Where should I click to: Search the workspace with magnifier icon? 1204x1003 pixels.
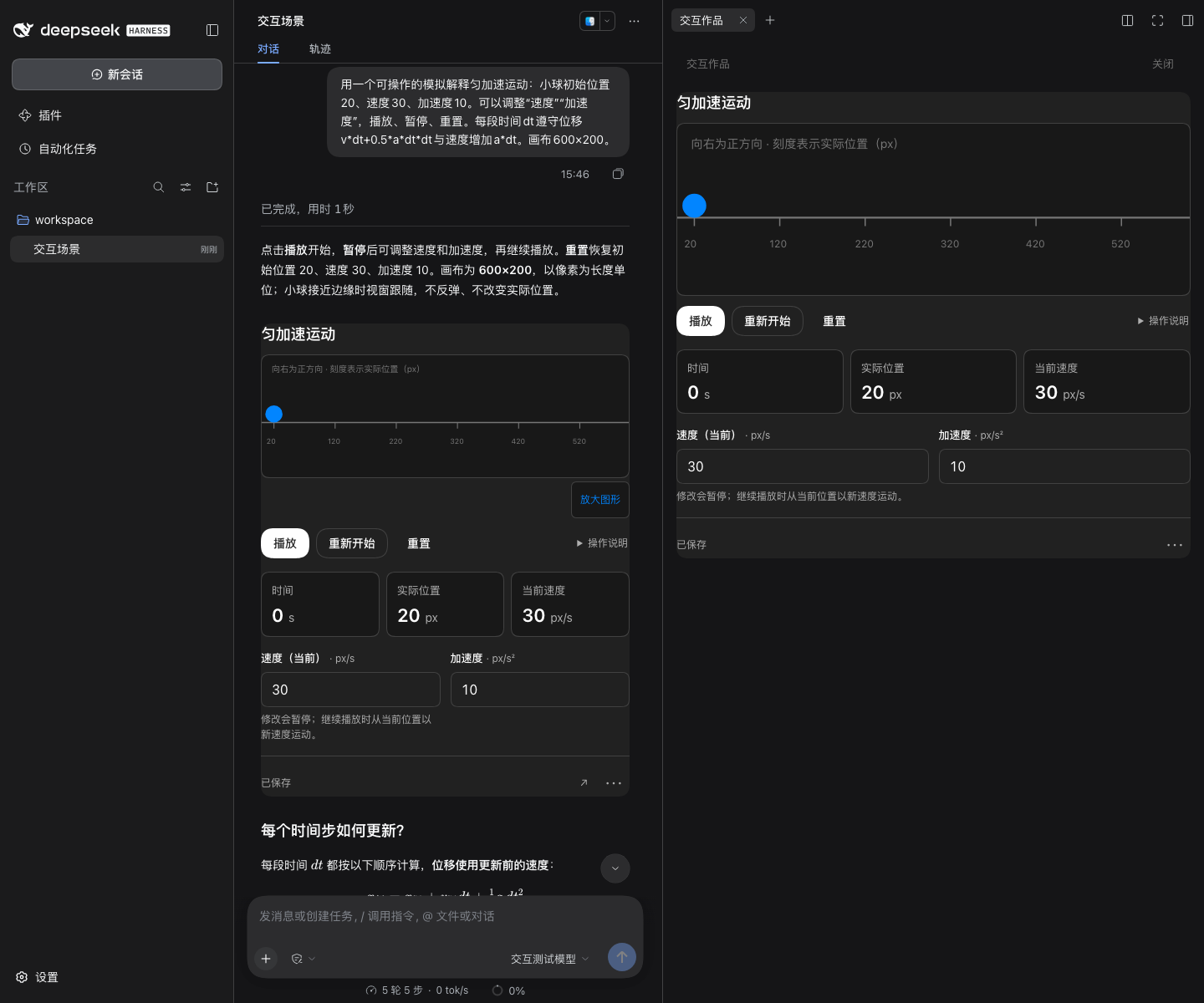tap(159, 187)
